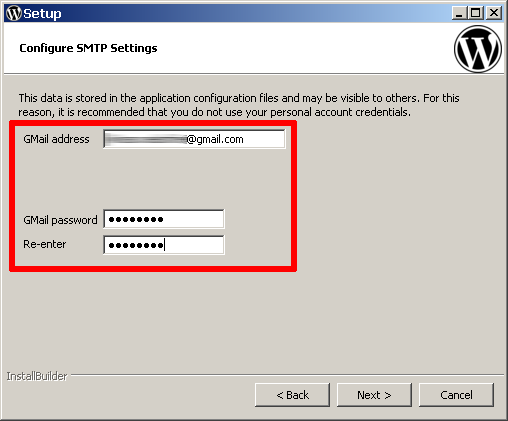Click the separator line beside InstallBuilder
The image size is (508, 421).
coord(287,375)
